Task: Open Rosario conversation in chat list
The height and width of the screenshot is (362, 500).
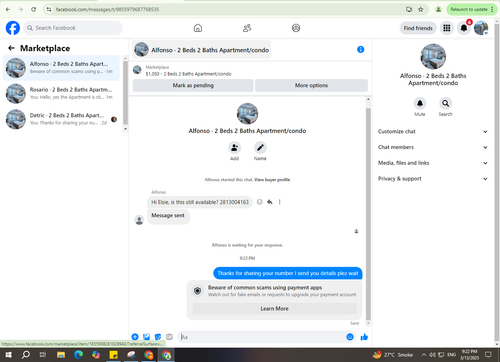Action: [61, 93]
